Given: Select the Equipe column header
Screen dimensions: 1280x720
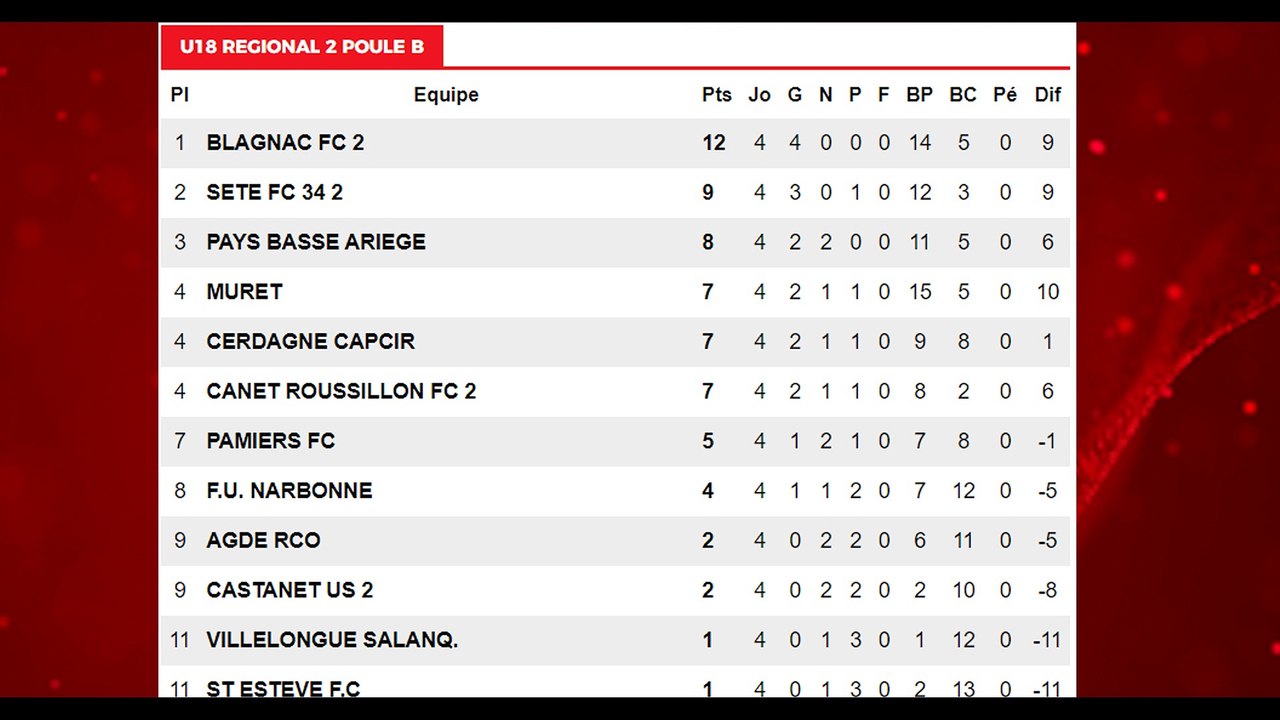Looking at the screenshot, I should (x=446, y=95).
